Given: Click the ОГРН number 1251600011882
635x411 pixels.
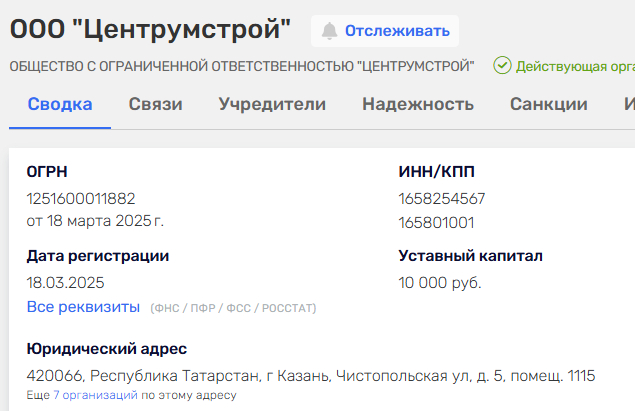Looking at the screenshot, I should pos(81,198).
